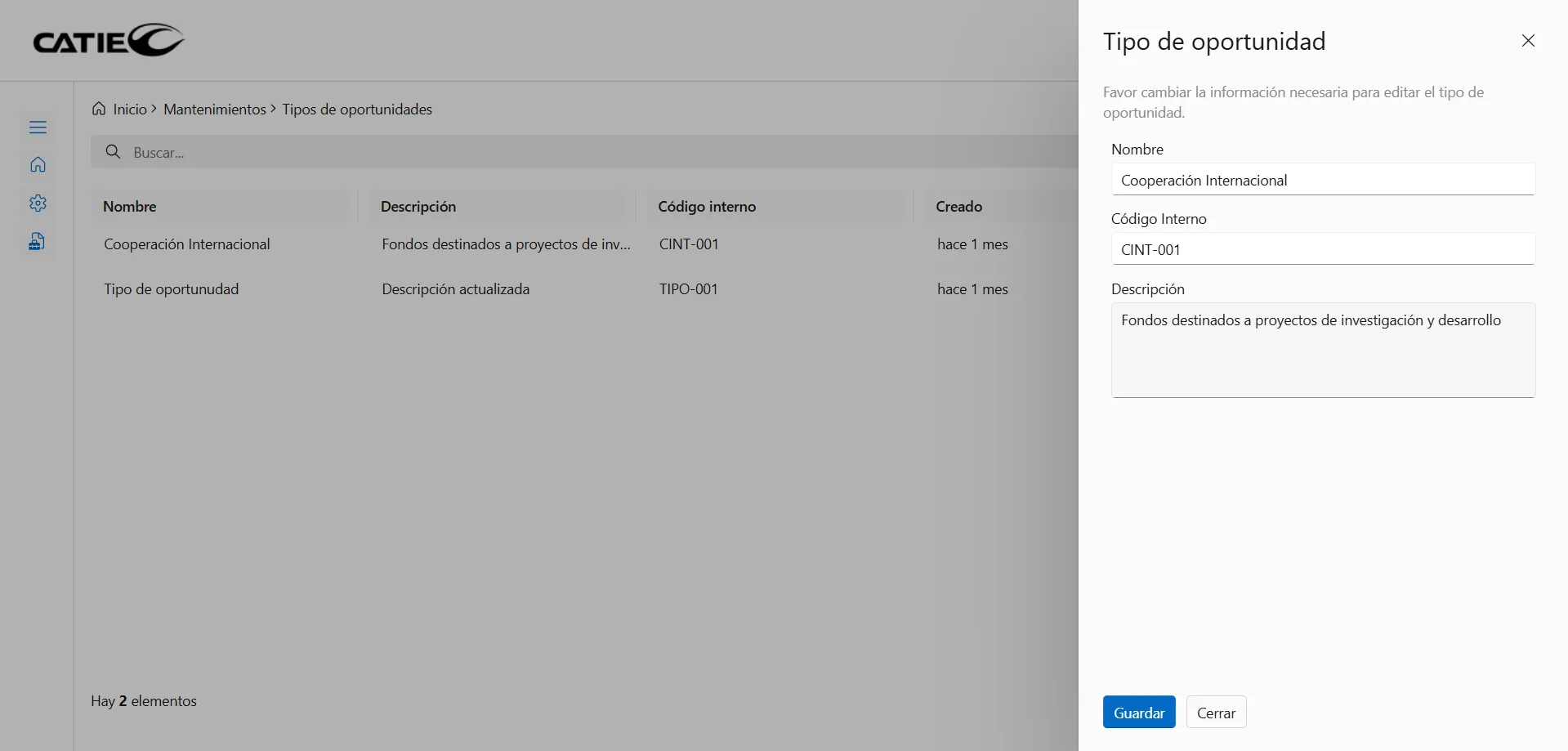Open the settings gear icon in sidebar
The height and width of the screenshot is (751, 1568).
pos(38,203)
